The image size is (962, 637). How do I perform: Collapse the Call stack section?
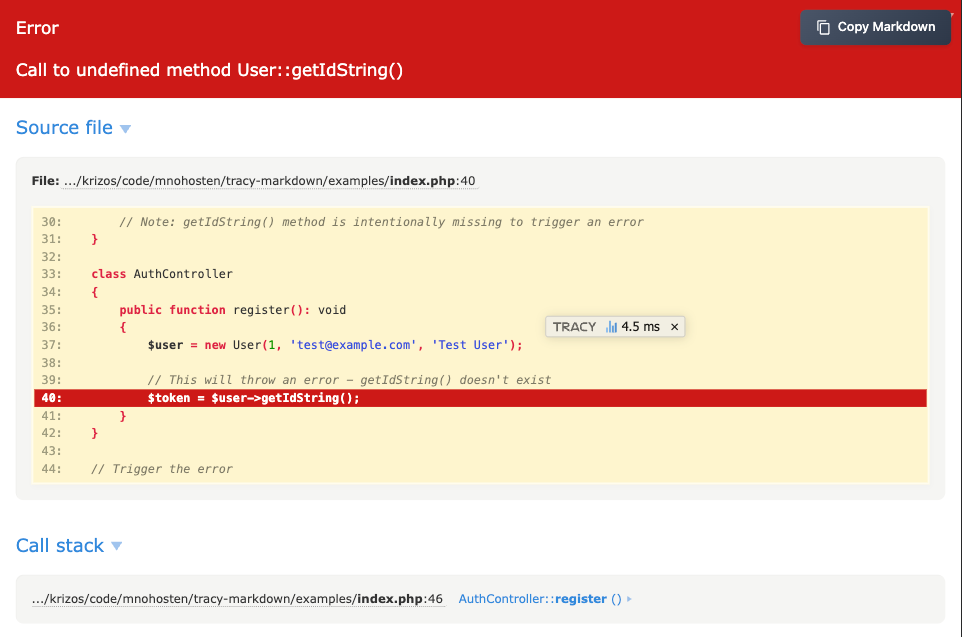click(118, 546)
